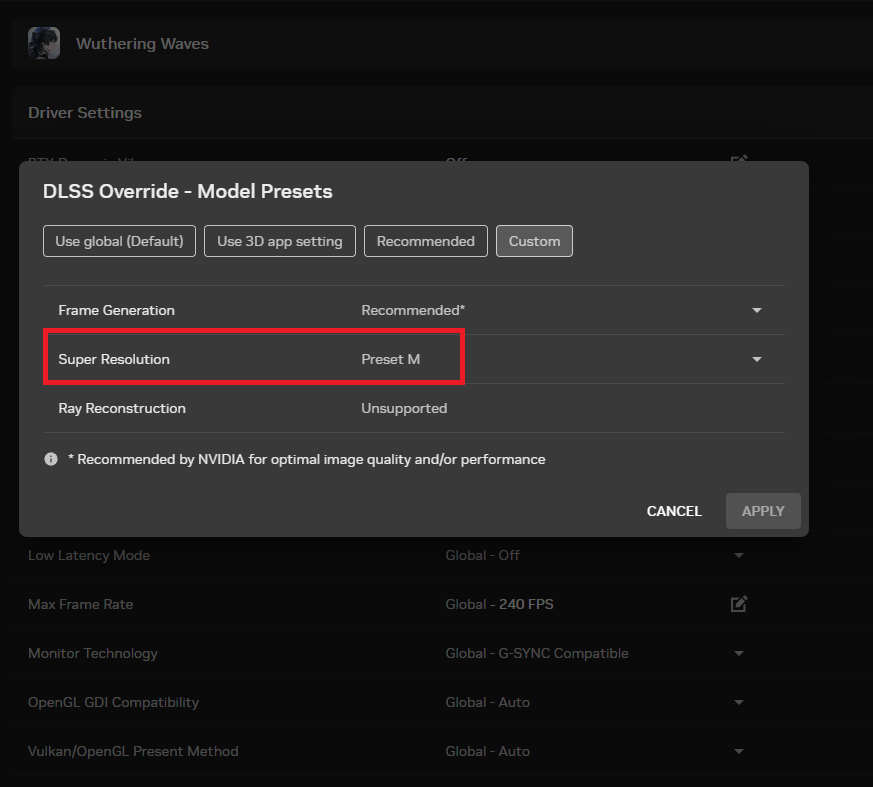The height and width of the screenshot is (787, 873).
Task: Click Global - 240 FPS value
Action: point(499,604)
